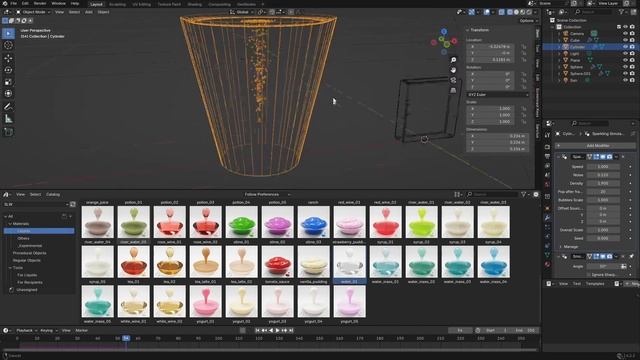Hide the Cube object in outliner

tap(625, 40)
